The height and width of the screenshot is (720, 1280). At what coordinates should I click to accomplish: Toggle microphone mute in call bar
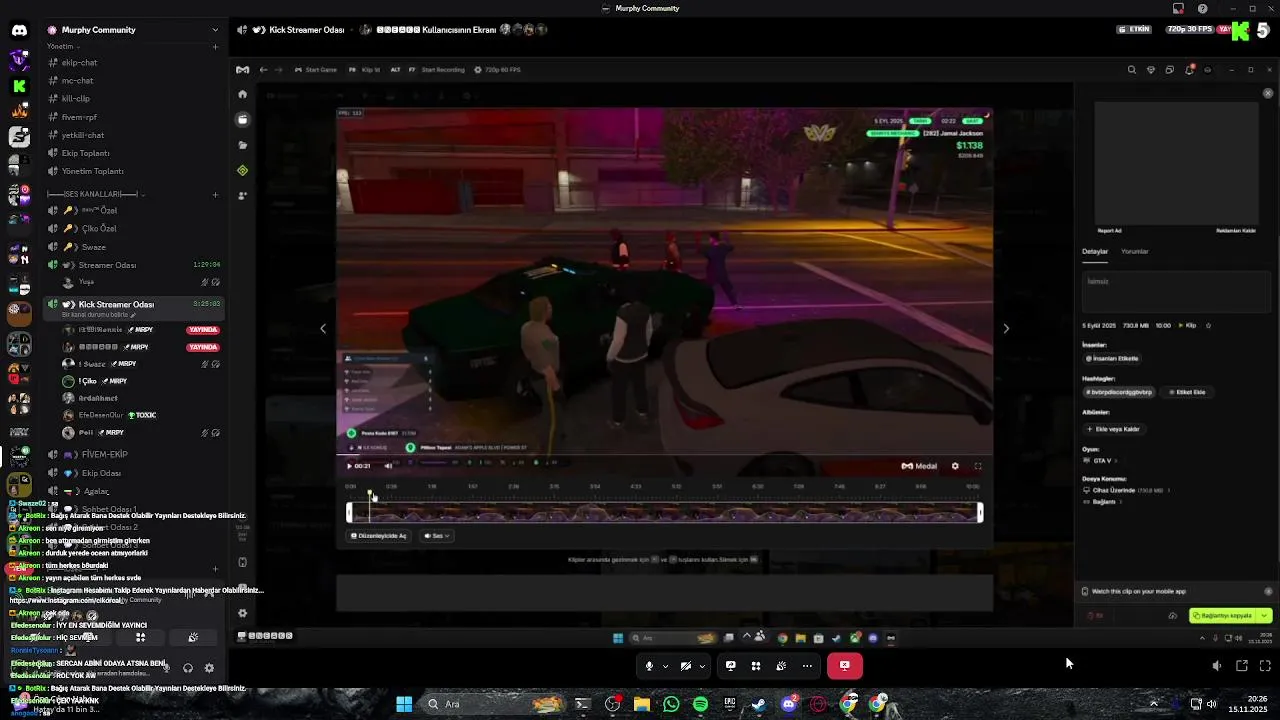(649, 666)
